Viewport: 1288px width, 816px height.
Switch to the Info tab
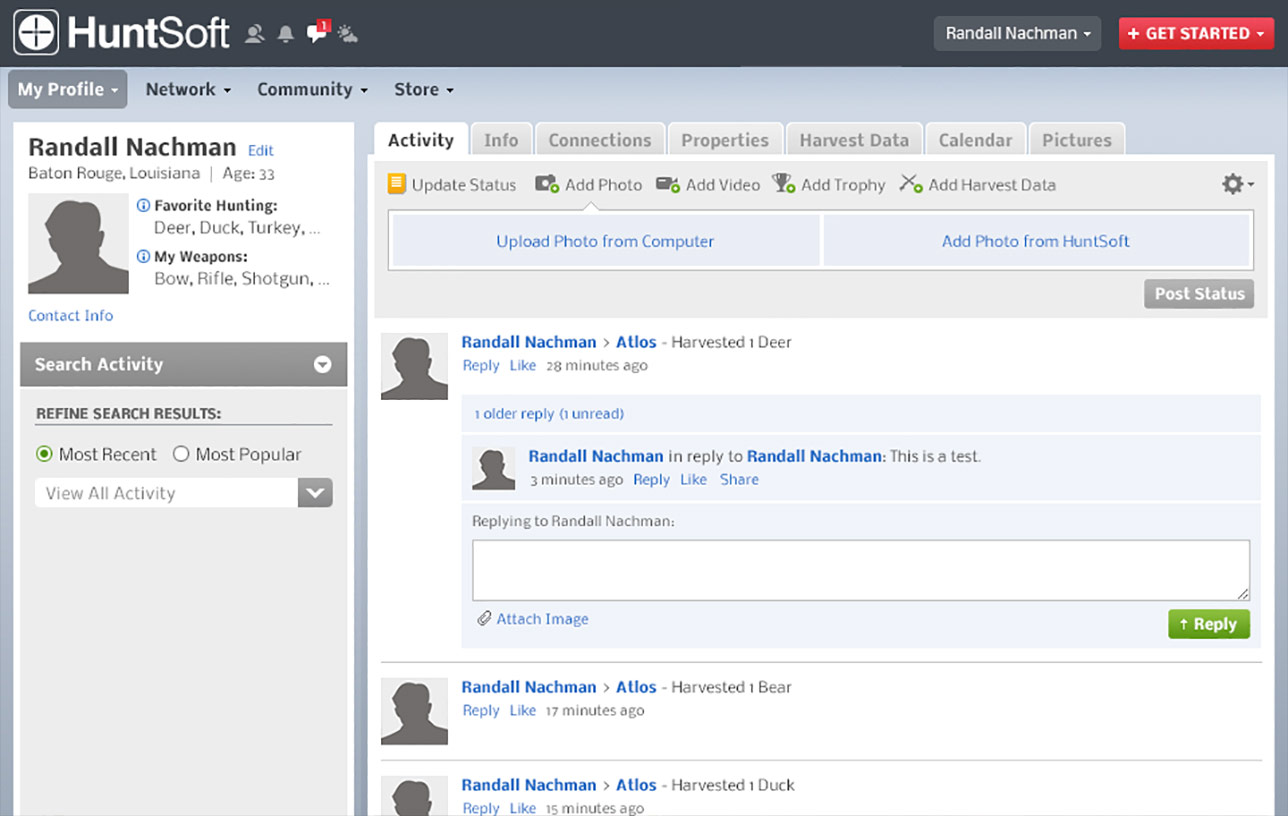tap(501, 140)
